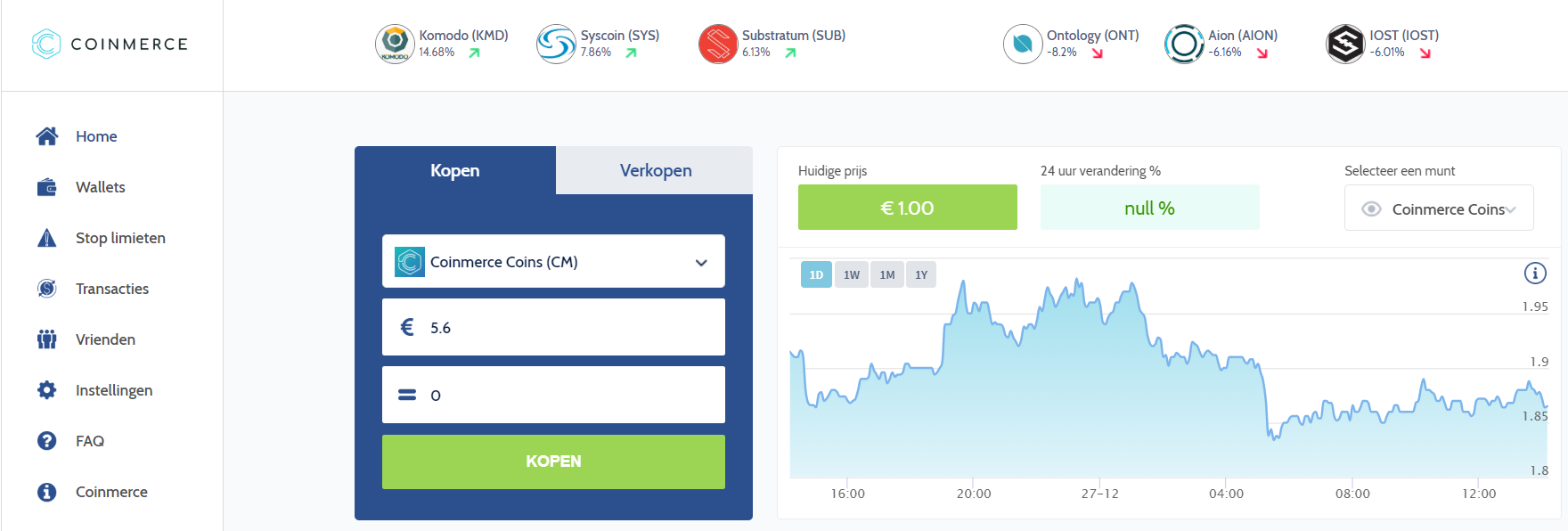
Task: Open the Coinmerce Coins (CM) dropdown
Action: coord(553,261)
